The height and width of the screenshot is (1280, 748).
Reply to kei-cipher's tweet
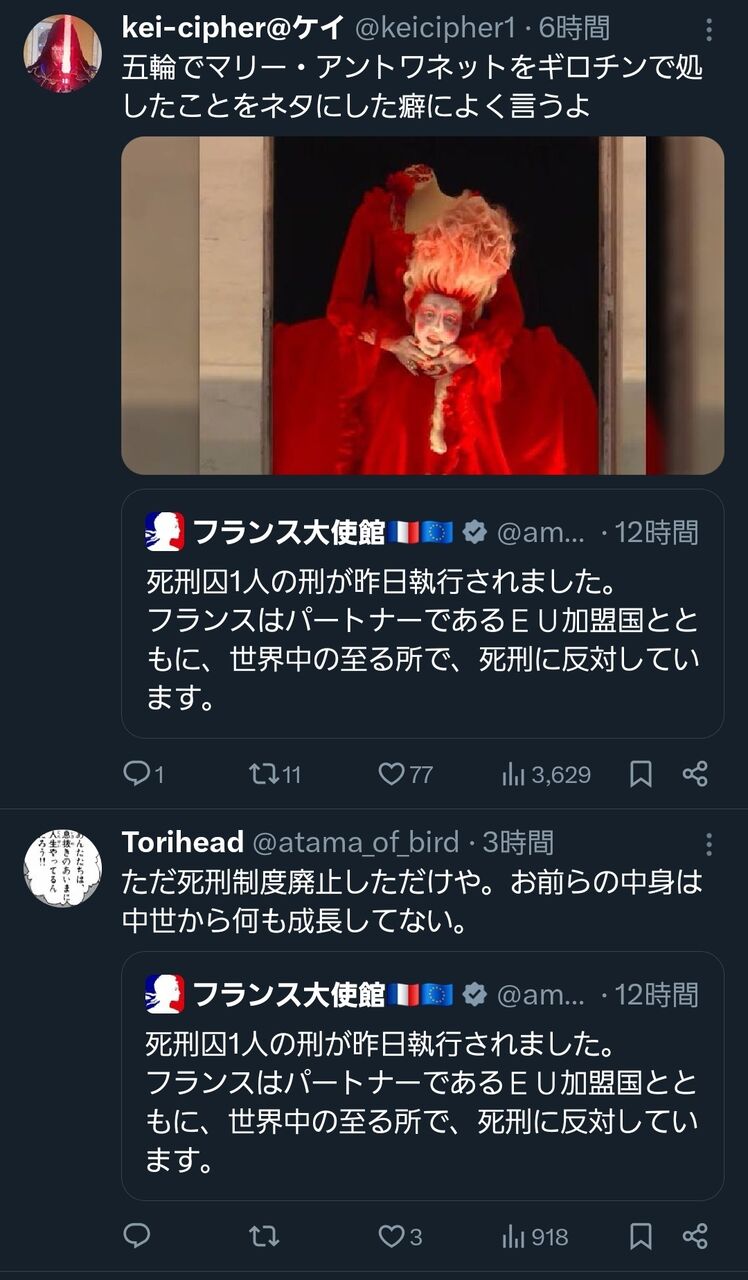136,774
